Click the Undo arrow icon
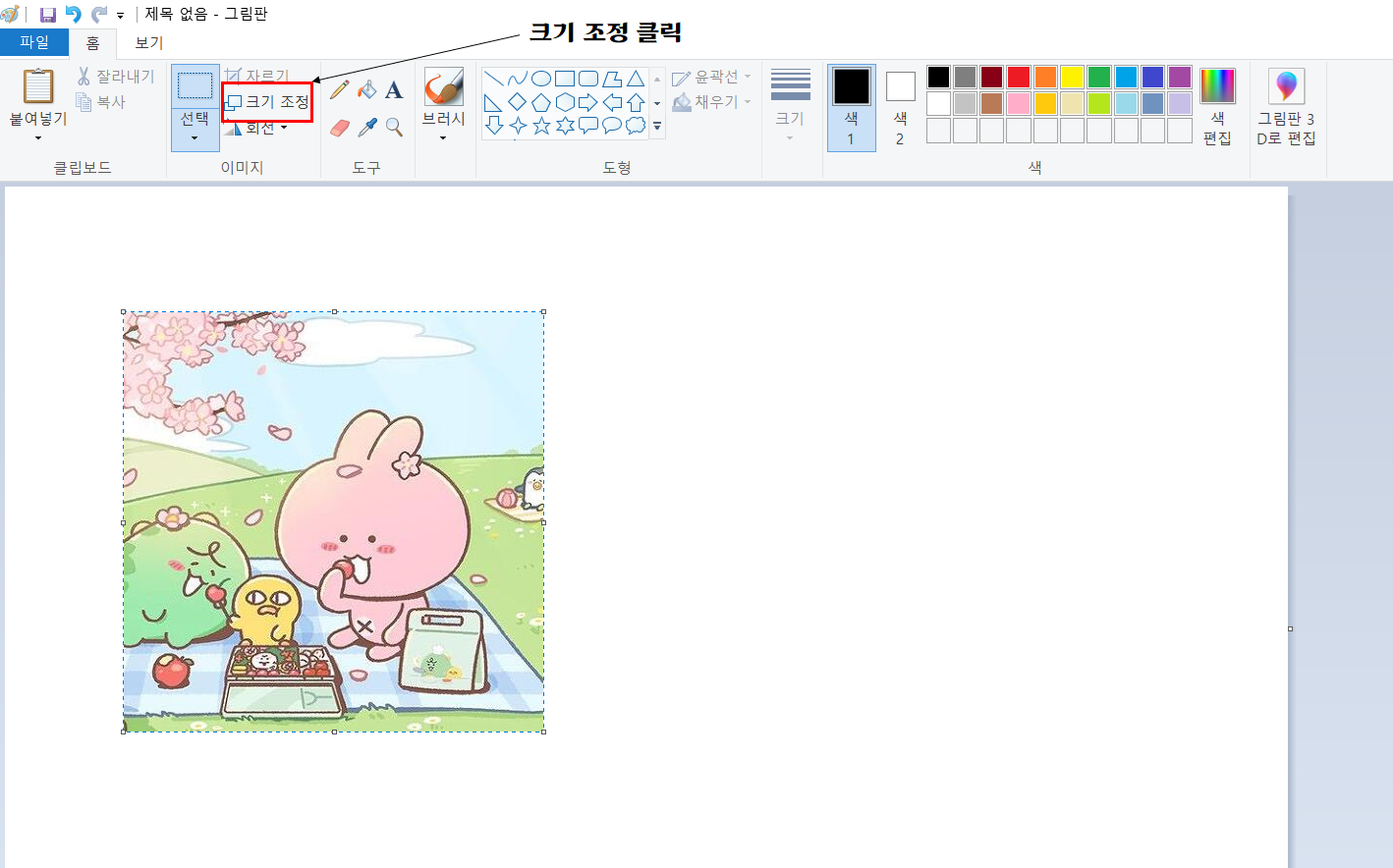This screenshot has width=1393, height=868. pos(73,15)
